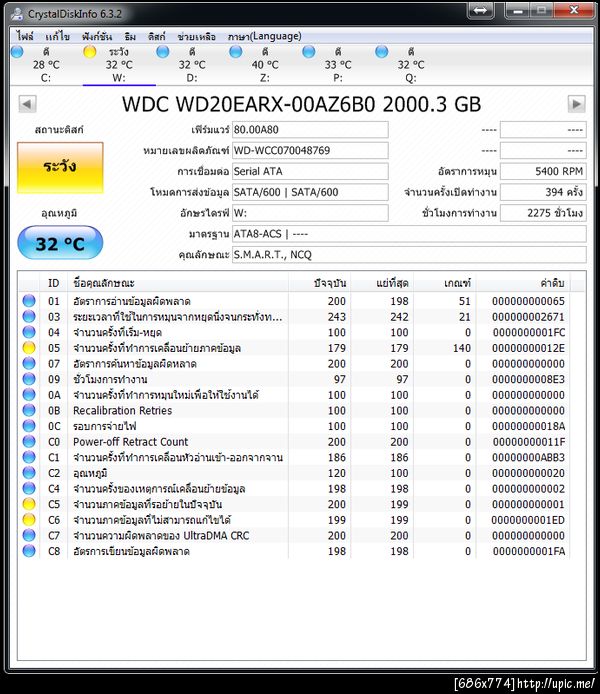The width and height of the screenshot is (600, 694).
Task: Click yellow caution icon of attribute C5
Action: [x=29, y=504]
